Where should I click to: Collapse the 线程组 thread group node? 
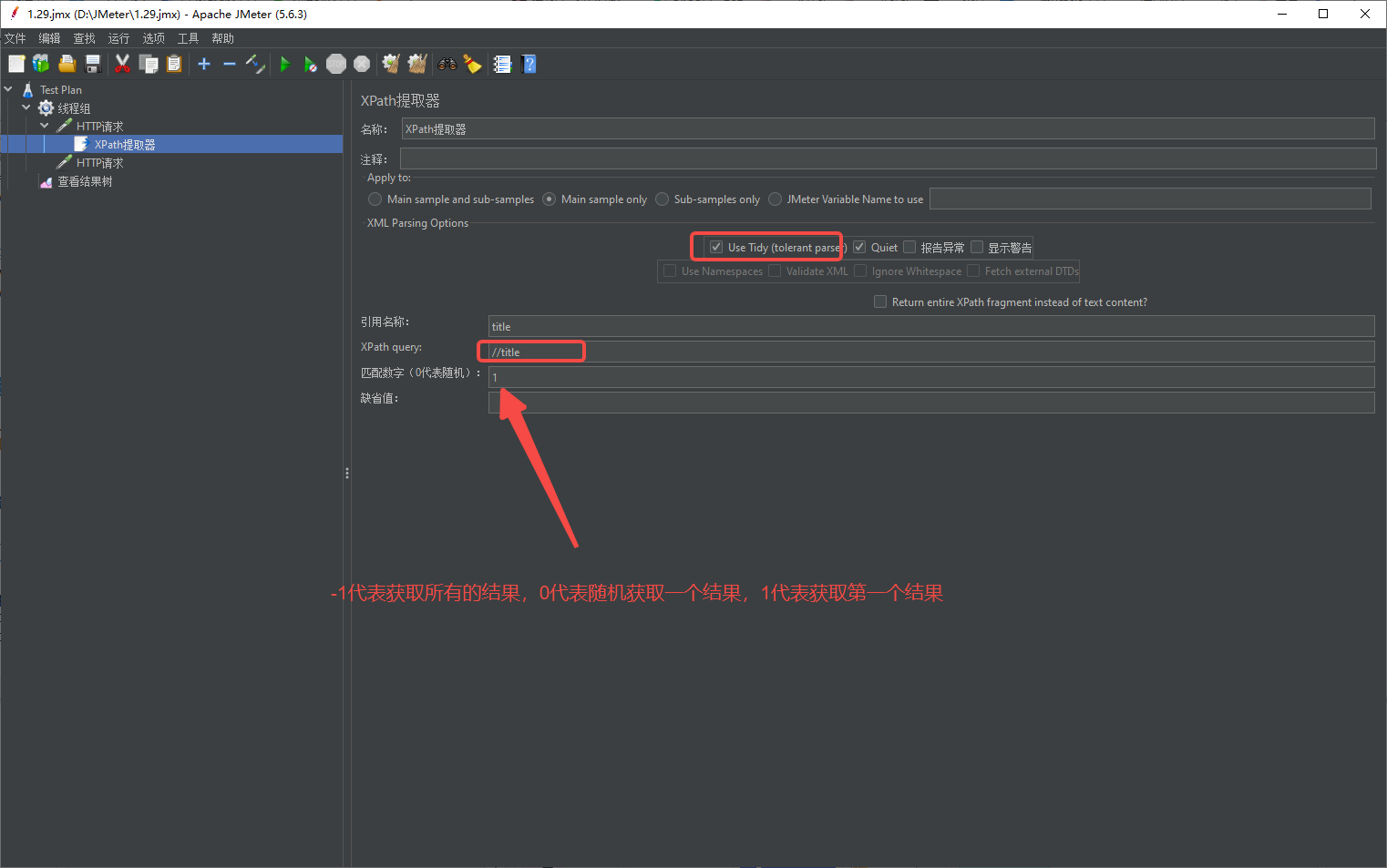(x=26, y=107)
